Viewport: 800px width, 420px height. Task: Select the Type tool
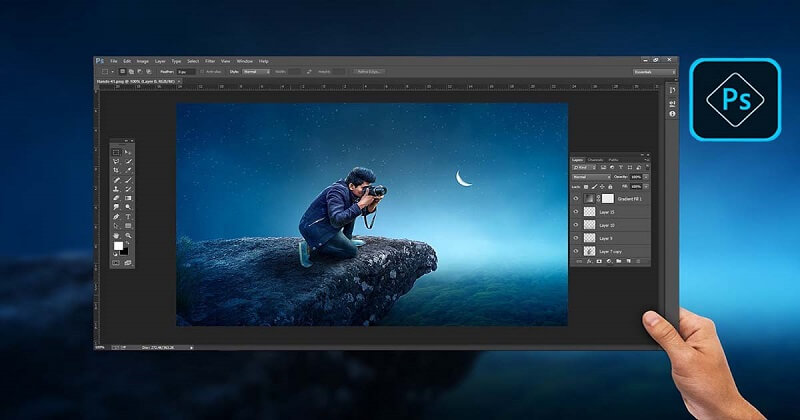click(128, 216)
